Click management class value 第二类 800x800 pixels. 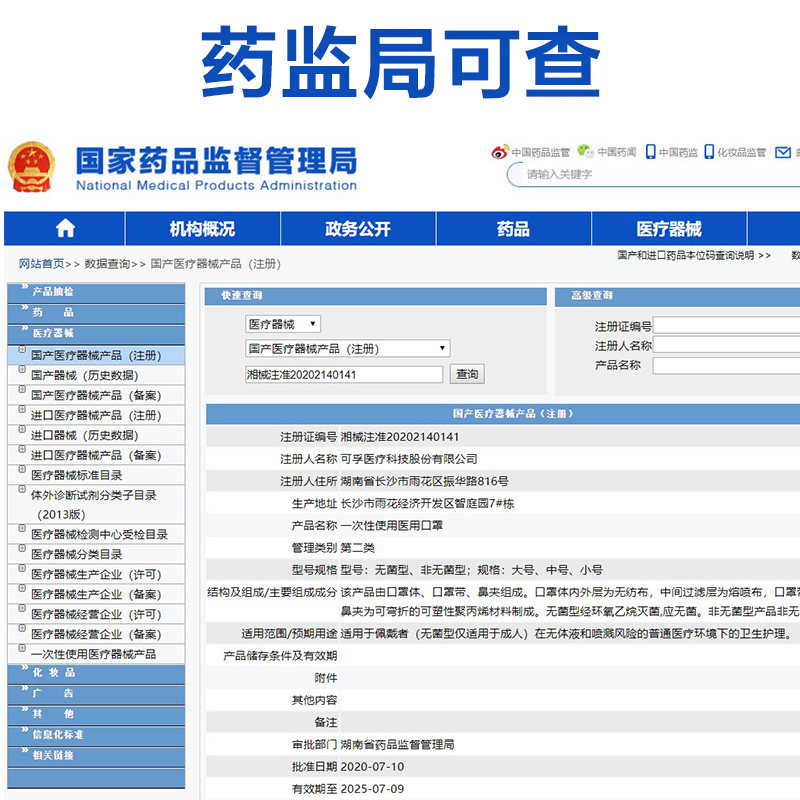357,548
